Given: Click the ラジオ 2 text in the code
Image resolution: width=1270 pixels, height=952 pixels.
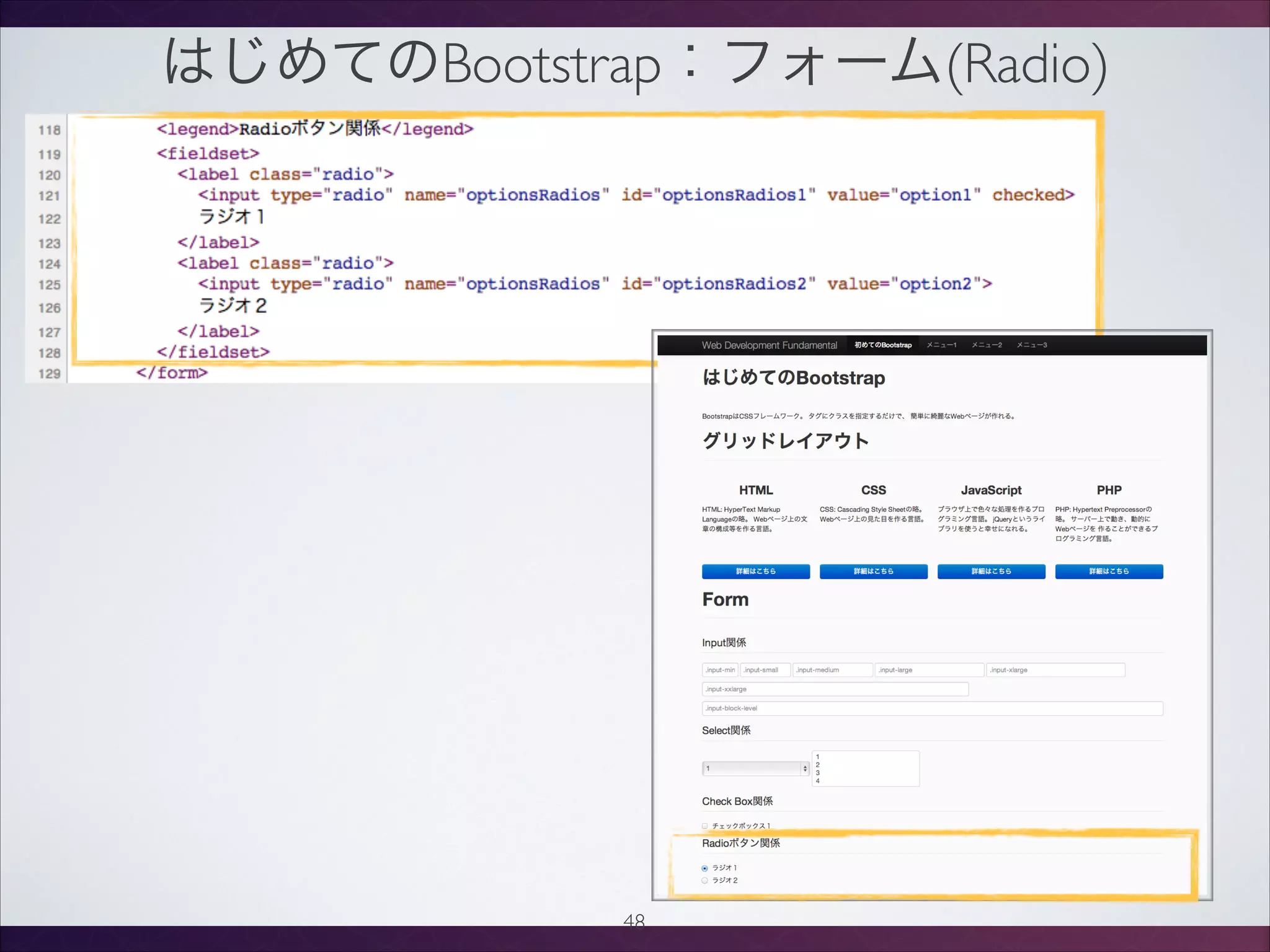Looking at the screenshot, I should coord(233,306).
